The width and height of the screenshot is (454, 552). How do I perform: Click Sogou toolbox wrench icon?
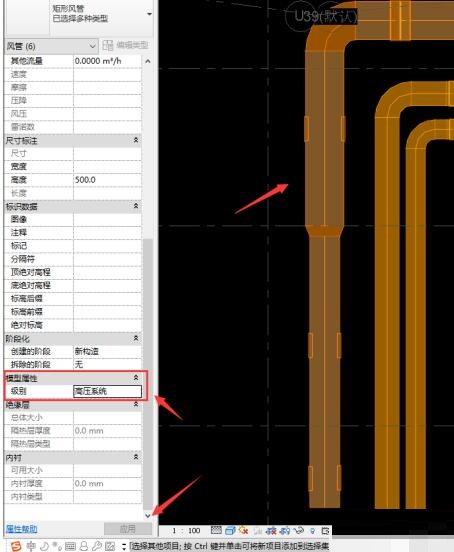pos(97,546)
